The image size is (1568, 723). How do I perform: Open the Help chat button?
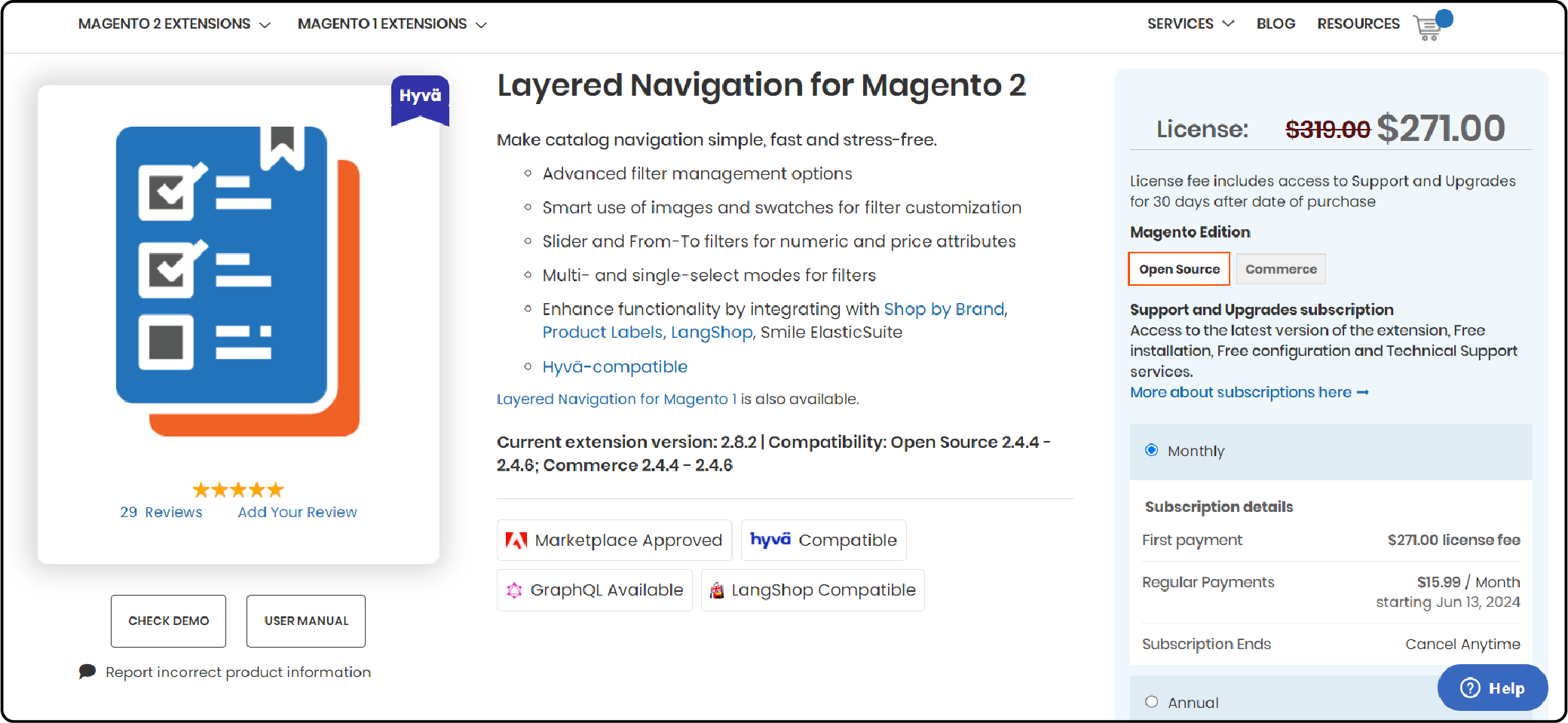[1493, 688]
